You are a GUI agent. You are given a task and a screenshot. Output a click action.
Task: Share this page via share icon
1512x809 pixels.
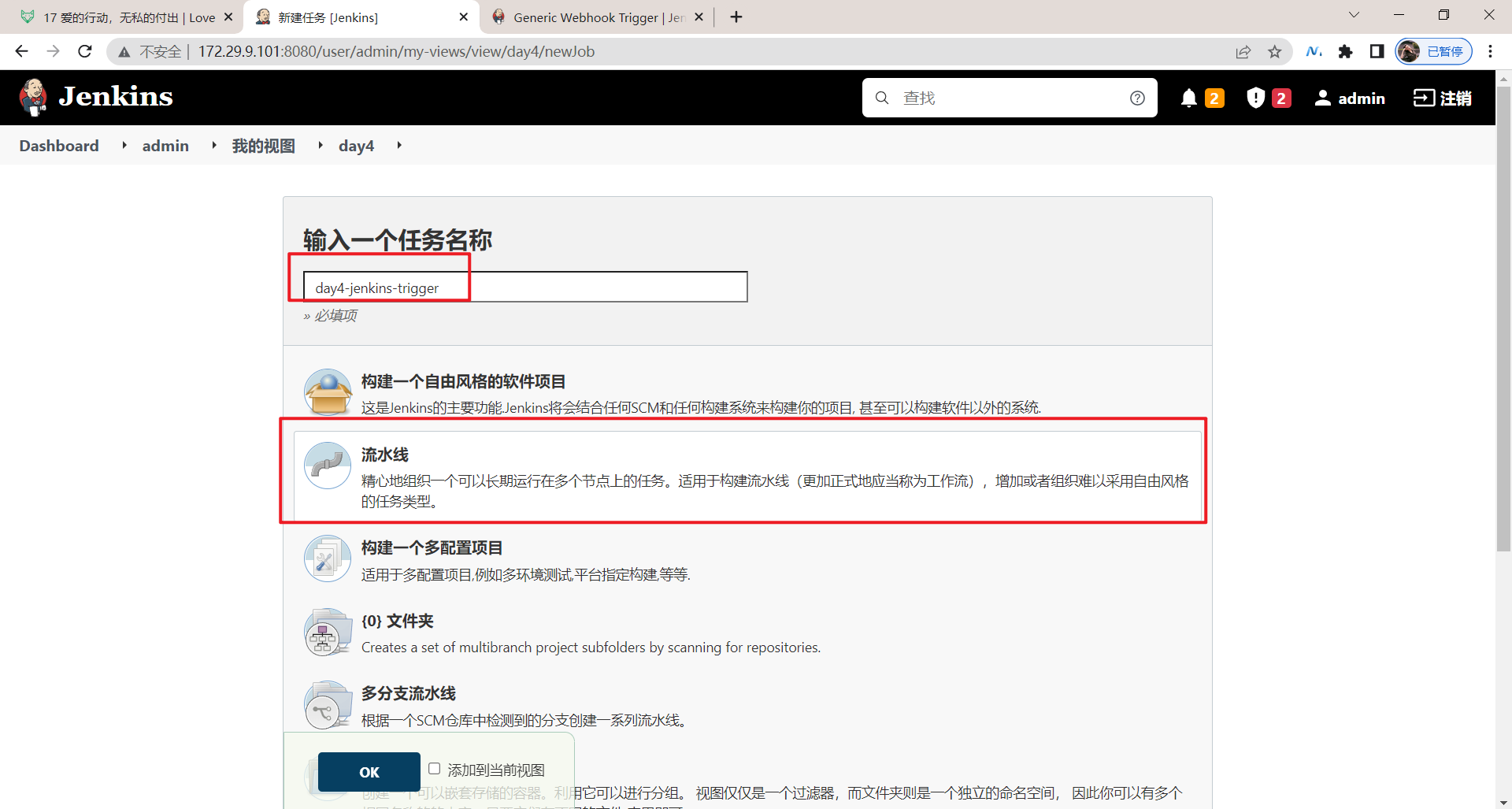1243,52
